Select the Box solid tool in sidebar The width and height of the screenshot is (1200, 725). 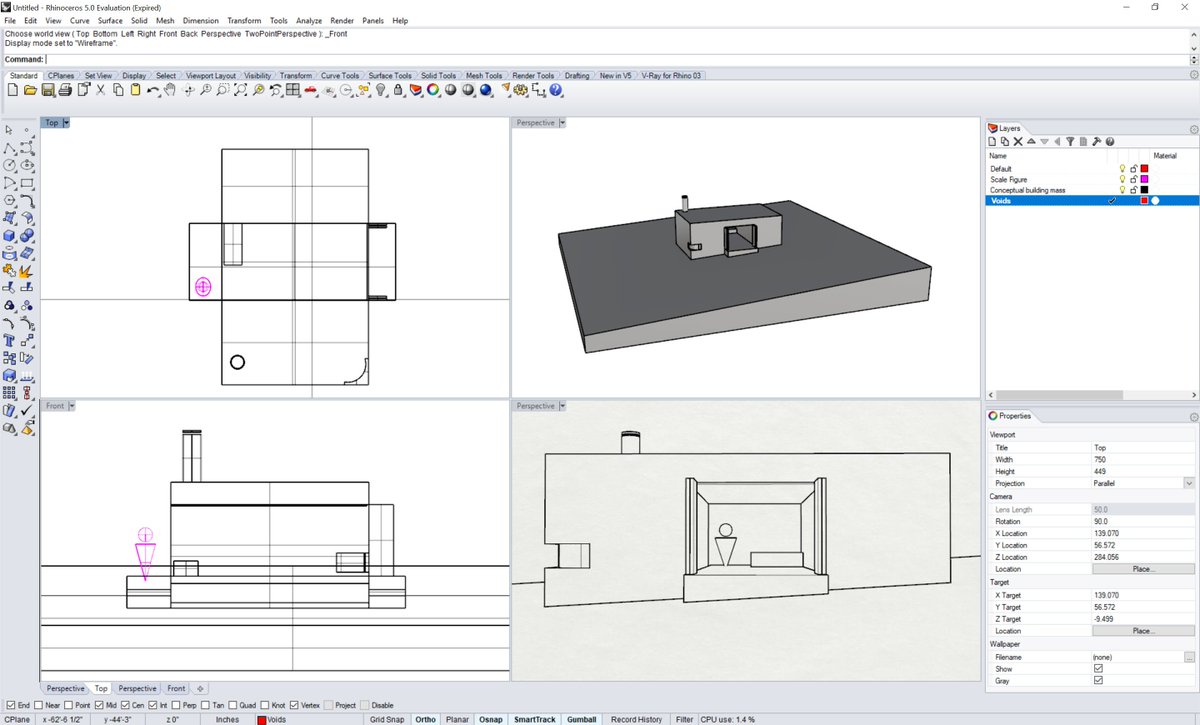(10, 236)
